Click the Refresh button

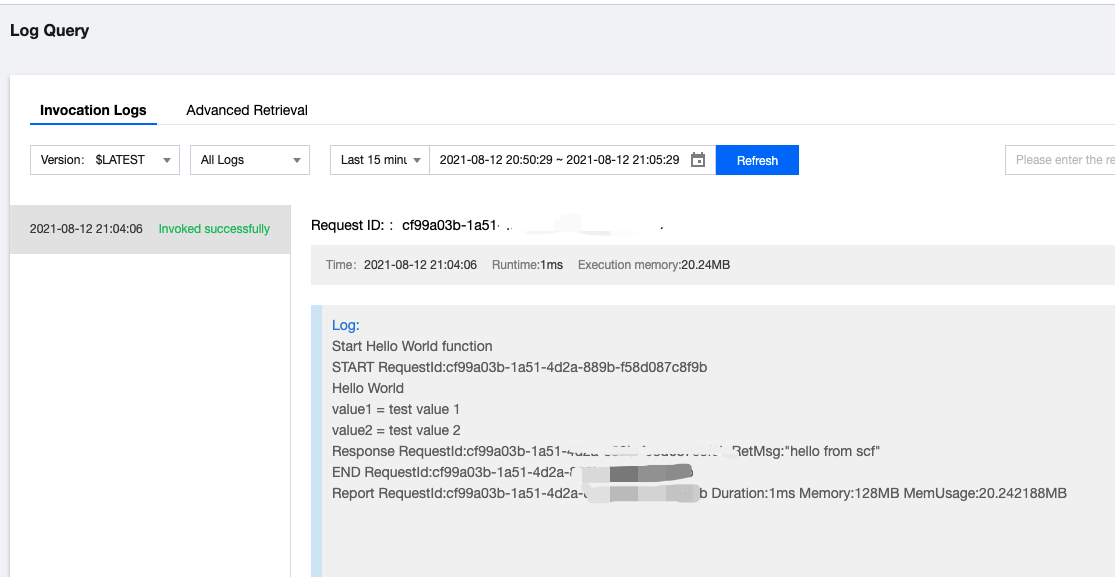[x=757, y=160]
